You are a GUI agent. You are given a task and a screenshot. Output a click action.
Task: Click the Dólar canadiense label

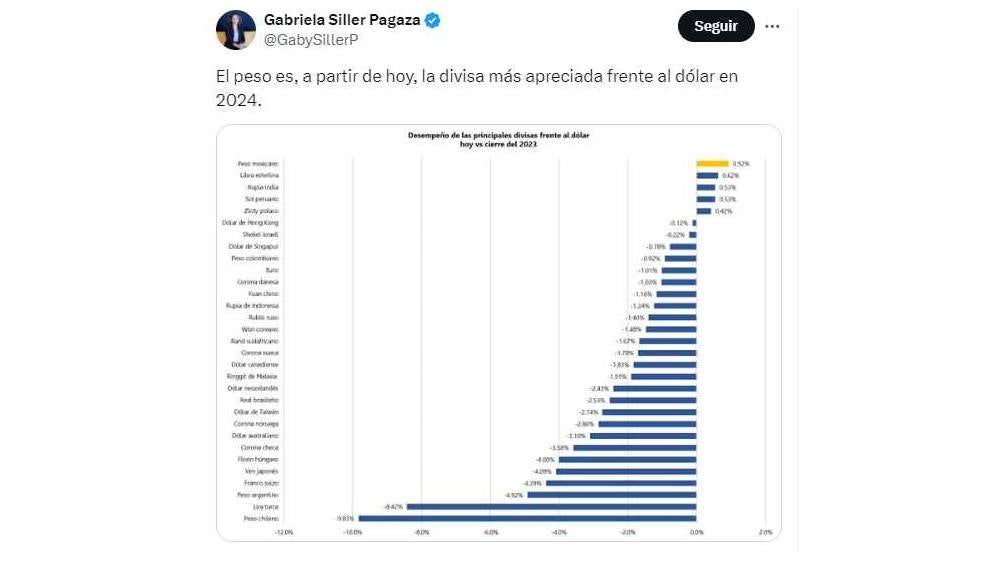click(259, 364)
